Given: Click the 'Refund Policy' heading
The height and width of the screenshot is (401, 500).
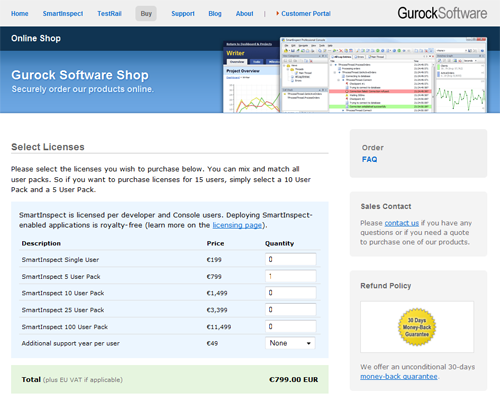Looking at the screenshot, I should pyautogui.click(x=386, y=286).
